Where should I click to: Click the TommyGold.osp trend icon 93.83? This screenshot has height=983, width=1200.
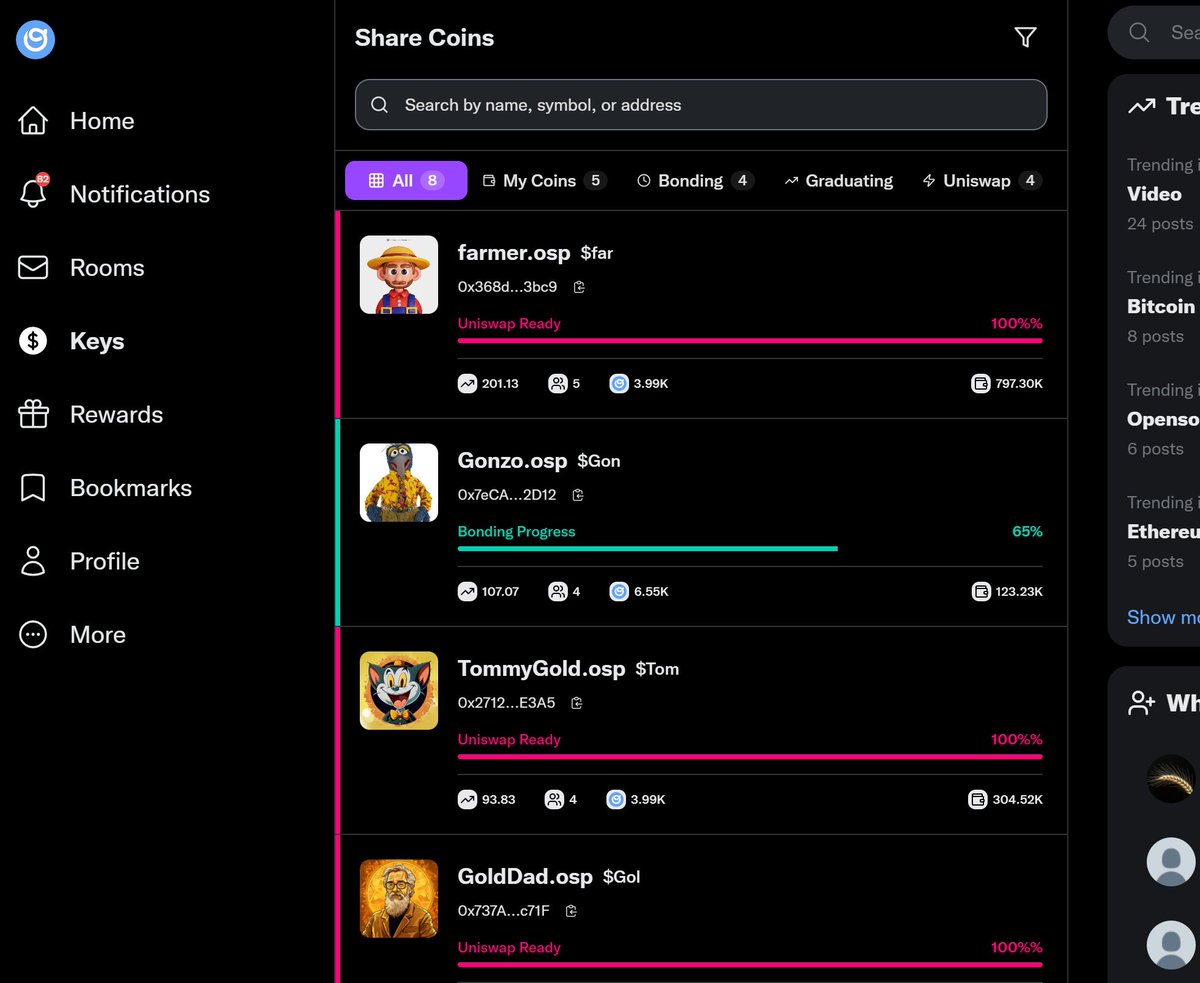click(x=467, y=799)
